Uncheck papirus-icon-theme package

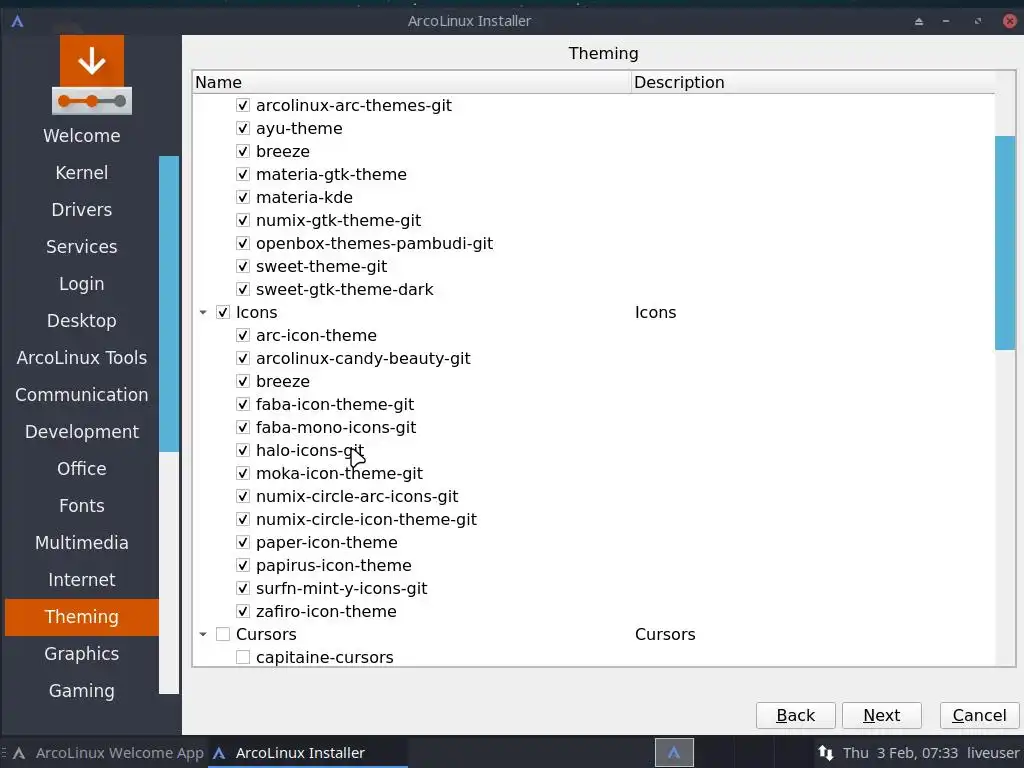242,565
